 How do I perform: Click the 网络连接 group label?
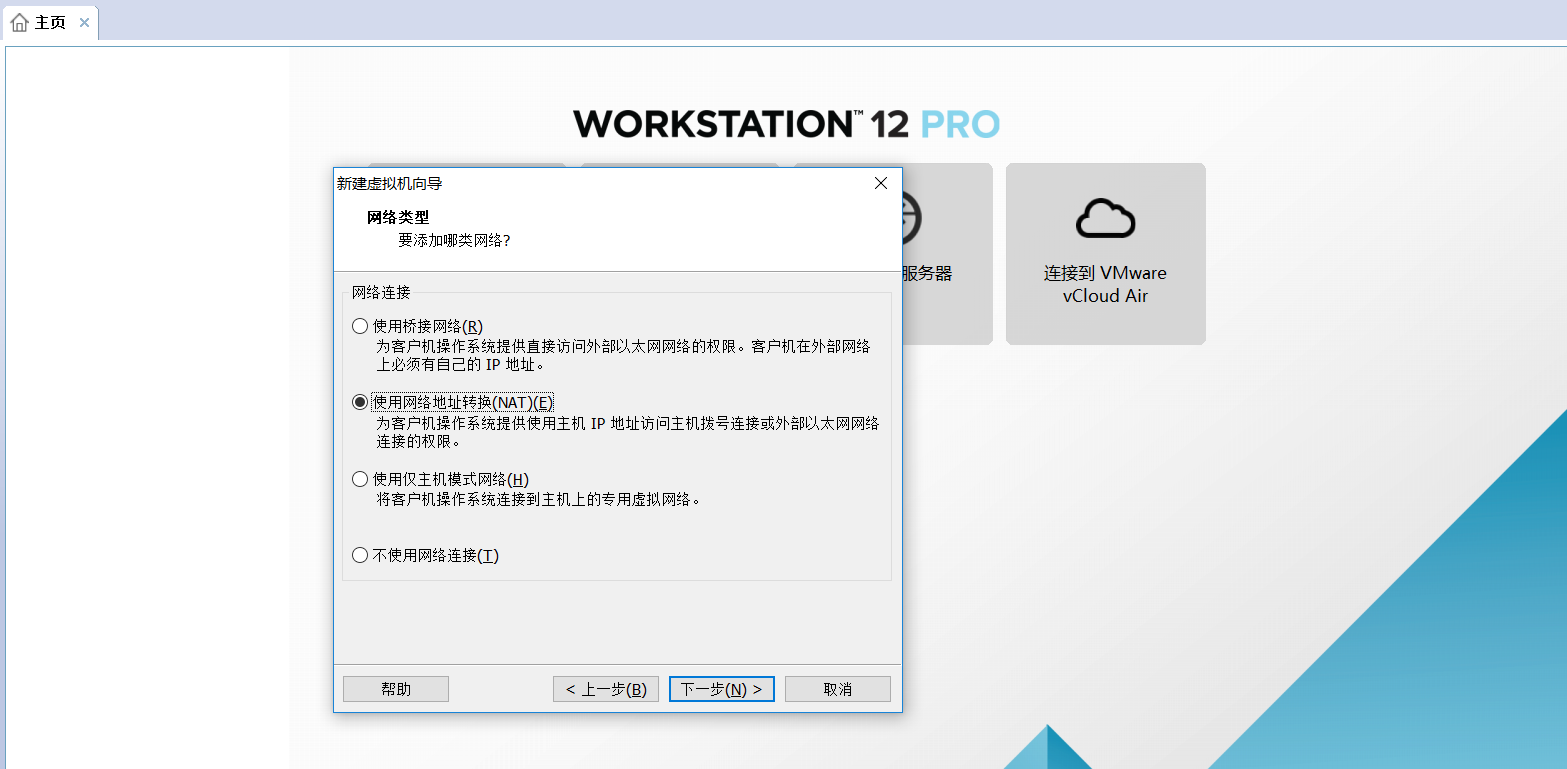tap(381, 293)
